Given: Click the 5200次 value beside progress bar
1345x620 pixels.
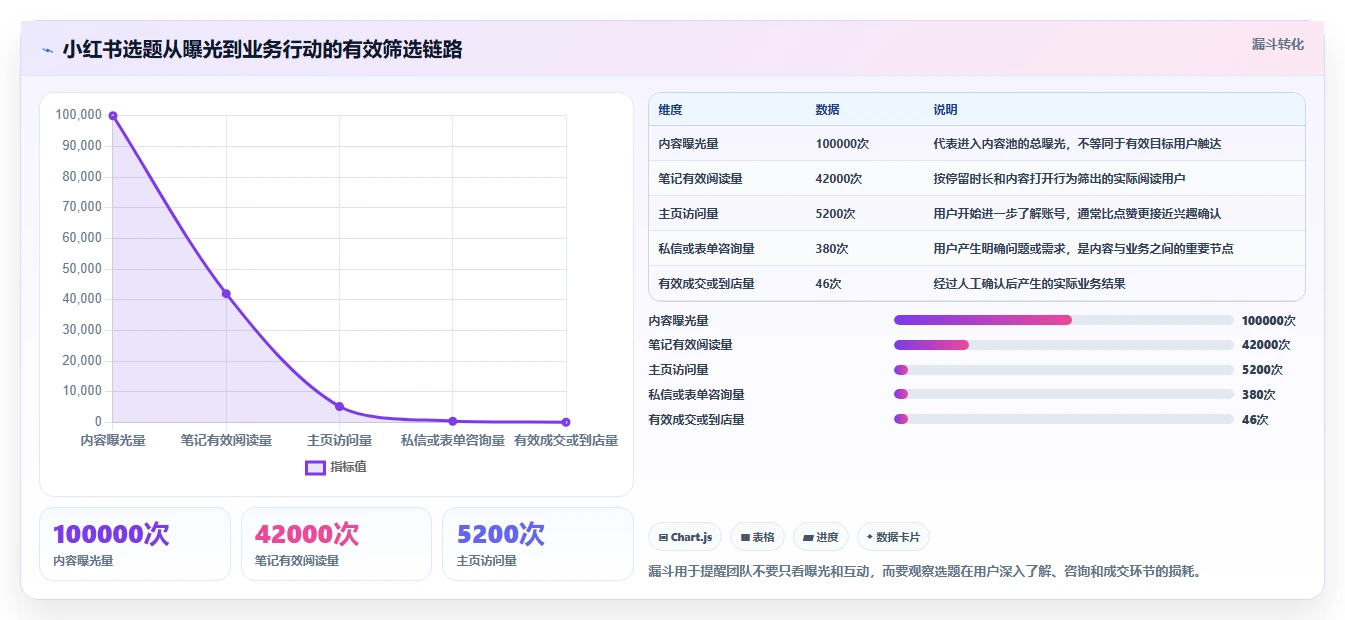Looking at the screenshot, I should [1262, 370].
